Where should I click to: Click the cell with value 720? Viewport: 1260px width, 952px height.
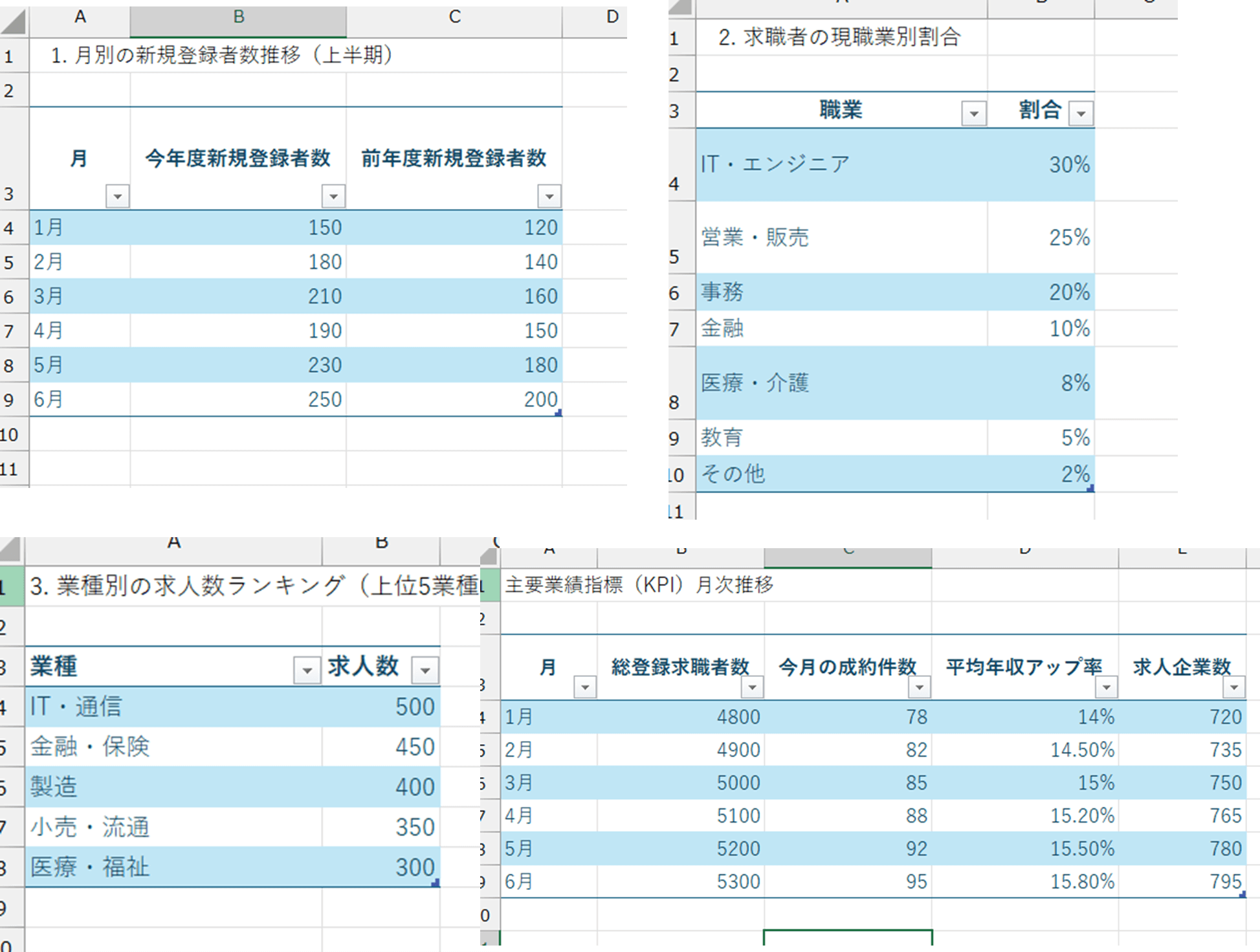(1182, 716)
